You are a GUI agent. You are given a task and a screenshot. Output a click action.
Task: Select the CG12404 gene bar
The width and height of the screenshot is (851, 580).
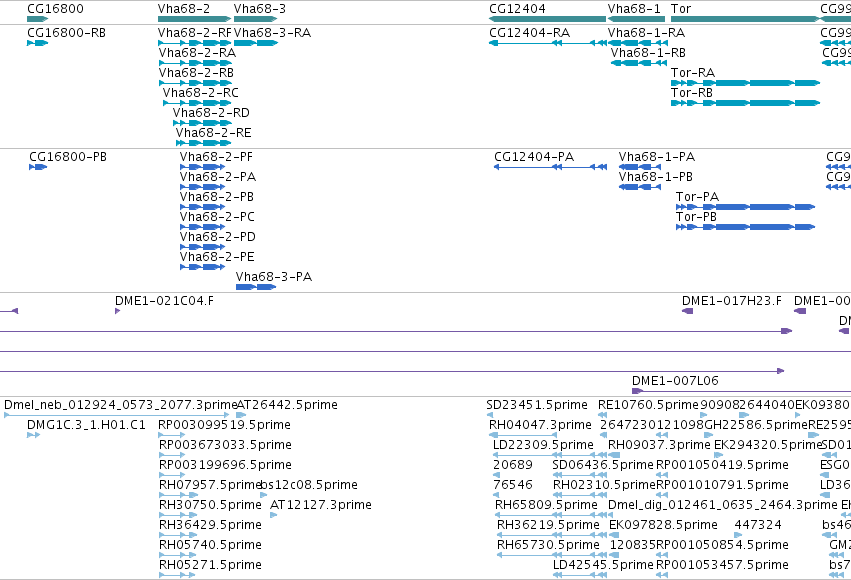(x=547, y=19)
